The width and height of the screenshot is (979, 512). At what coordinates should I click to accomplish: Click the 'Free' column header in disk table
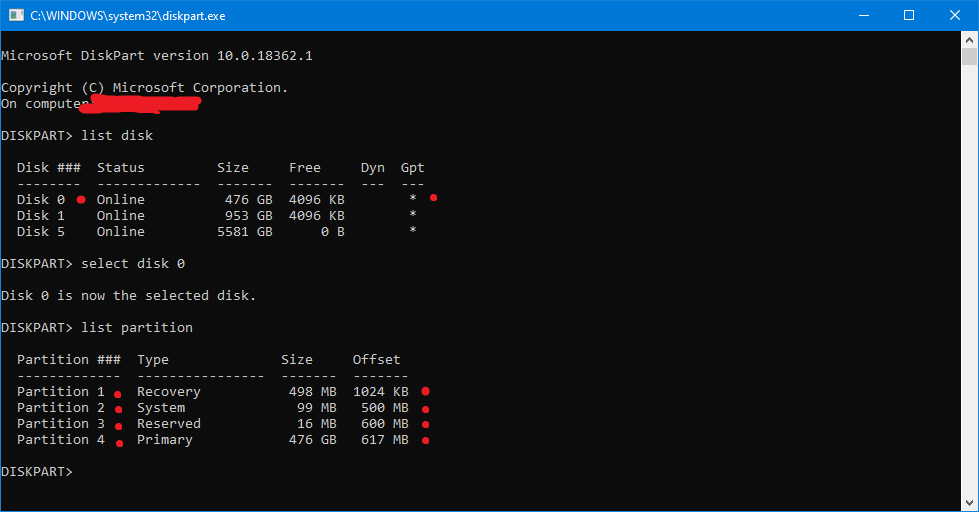click(x=305, y=167)
